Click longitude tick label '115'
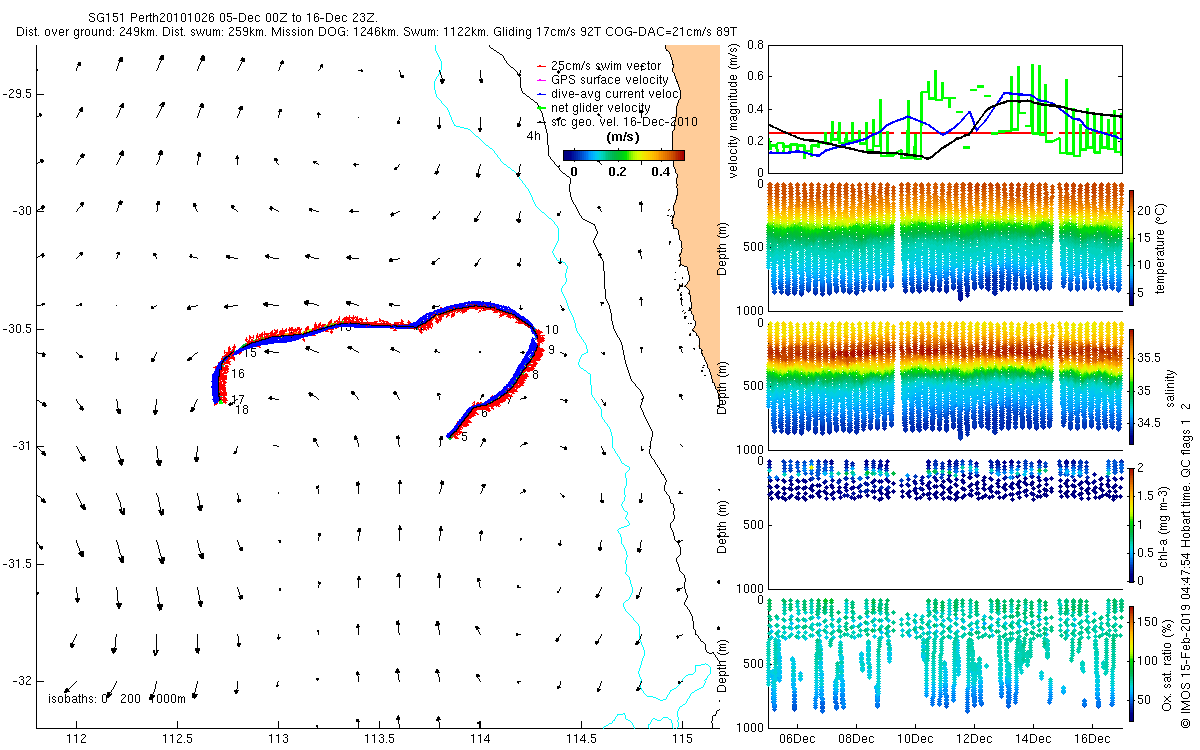The height and width of the screenshot is (750, 1200). 683,739
